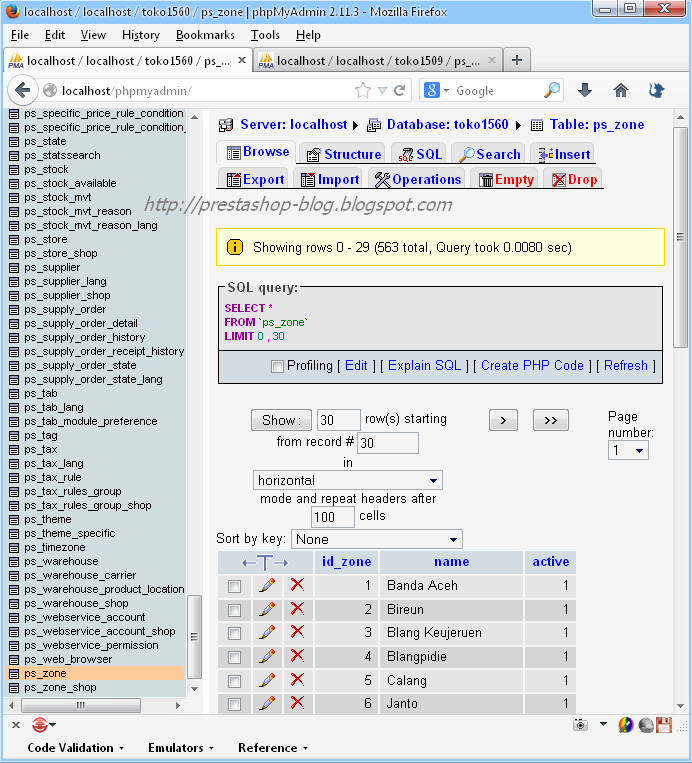This screenshot has width=692, height=763.
Task: Click the search magnifier in Google box
Action: click(x=552, y=90)
